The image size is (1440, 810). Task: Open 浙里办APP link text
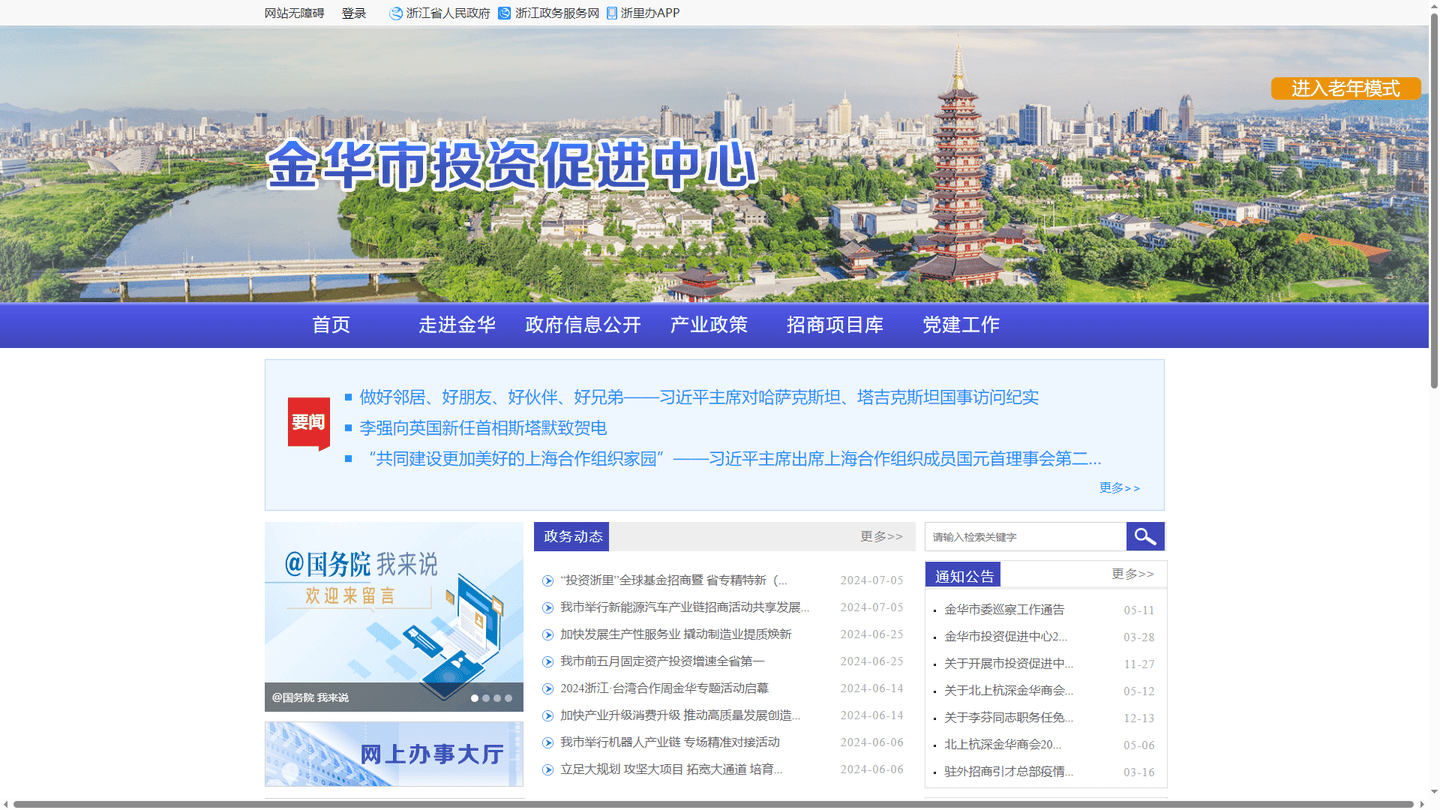[650, 13]
